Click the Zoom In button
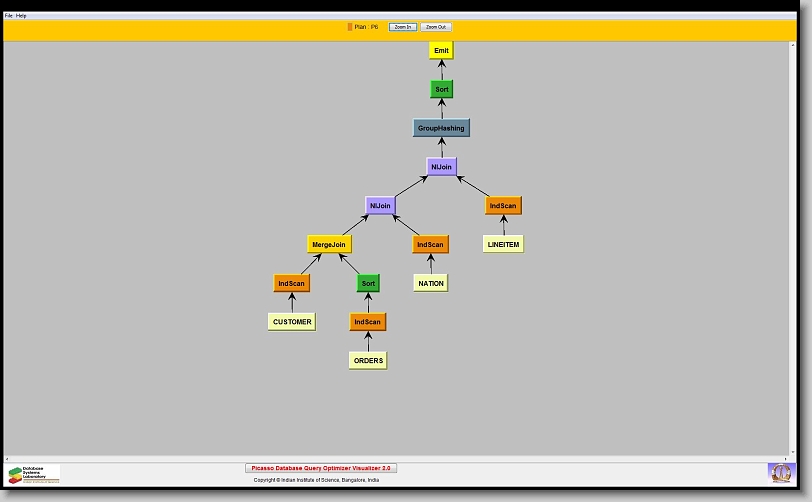Image resolution: width=812 pixels, height=502 pixels. point(403,27)
